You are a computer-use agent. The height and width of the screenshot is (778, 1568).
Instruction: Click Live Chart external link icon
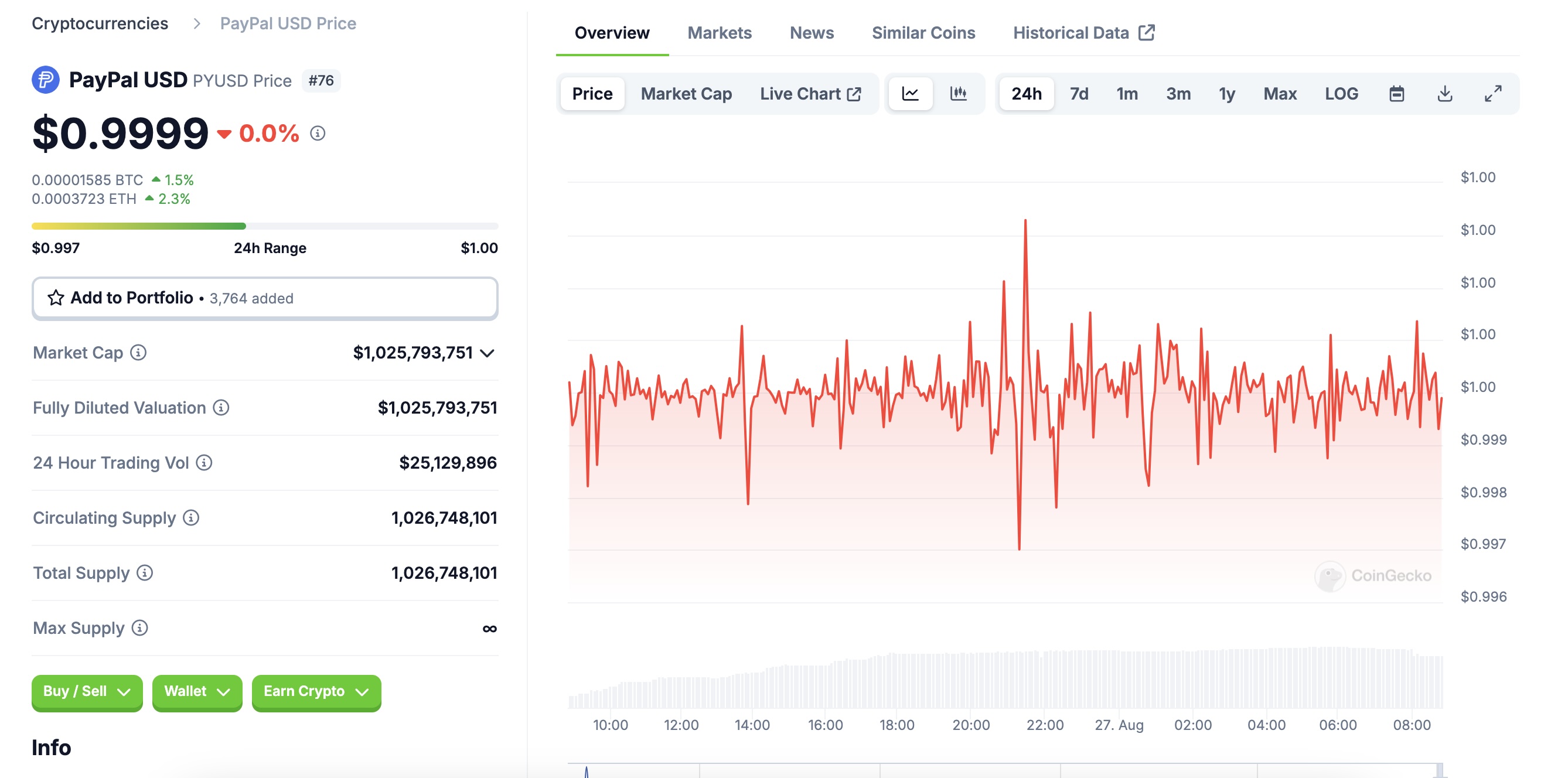coord(854,94)
